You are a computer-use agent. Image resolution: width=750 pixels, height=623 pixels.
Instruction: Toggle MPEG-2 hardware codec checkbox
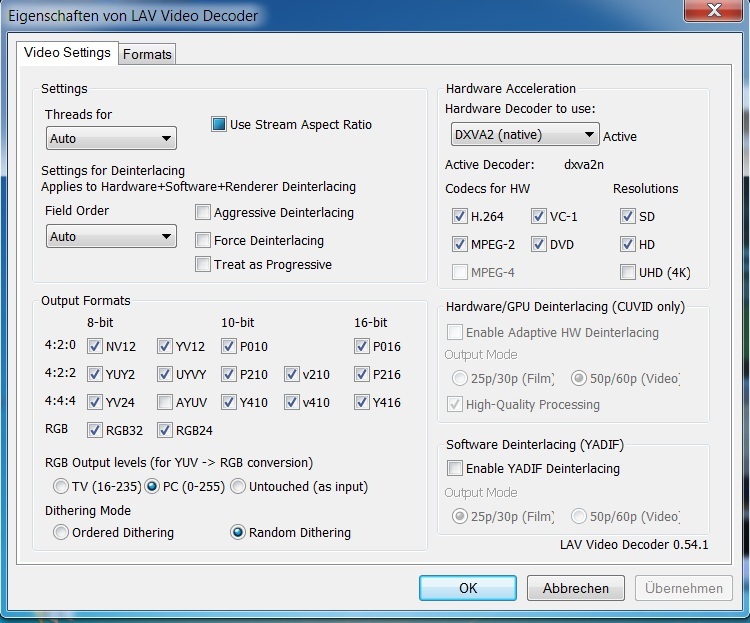coord(460,245)
